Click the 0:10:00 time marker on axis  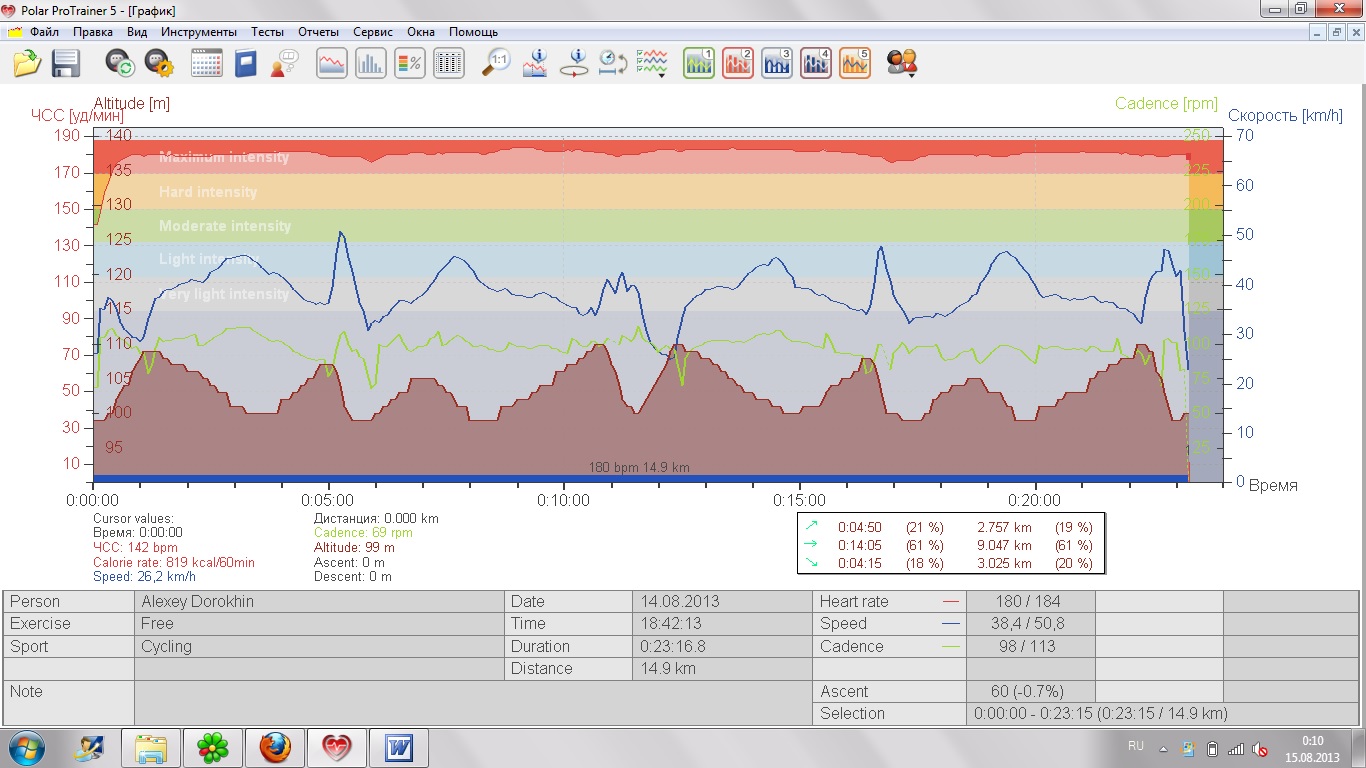[x=564, y=500]
